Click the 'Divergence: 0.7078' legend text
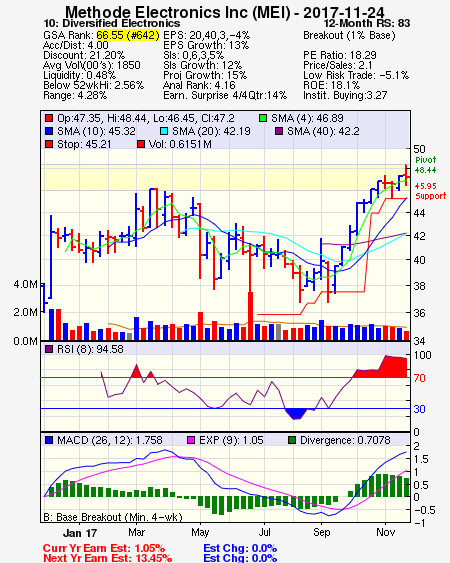Image resolution: width=450 pixels, height=563 pixels. click(345, 440)
